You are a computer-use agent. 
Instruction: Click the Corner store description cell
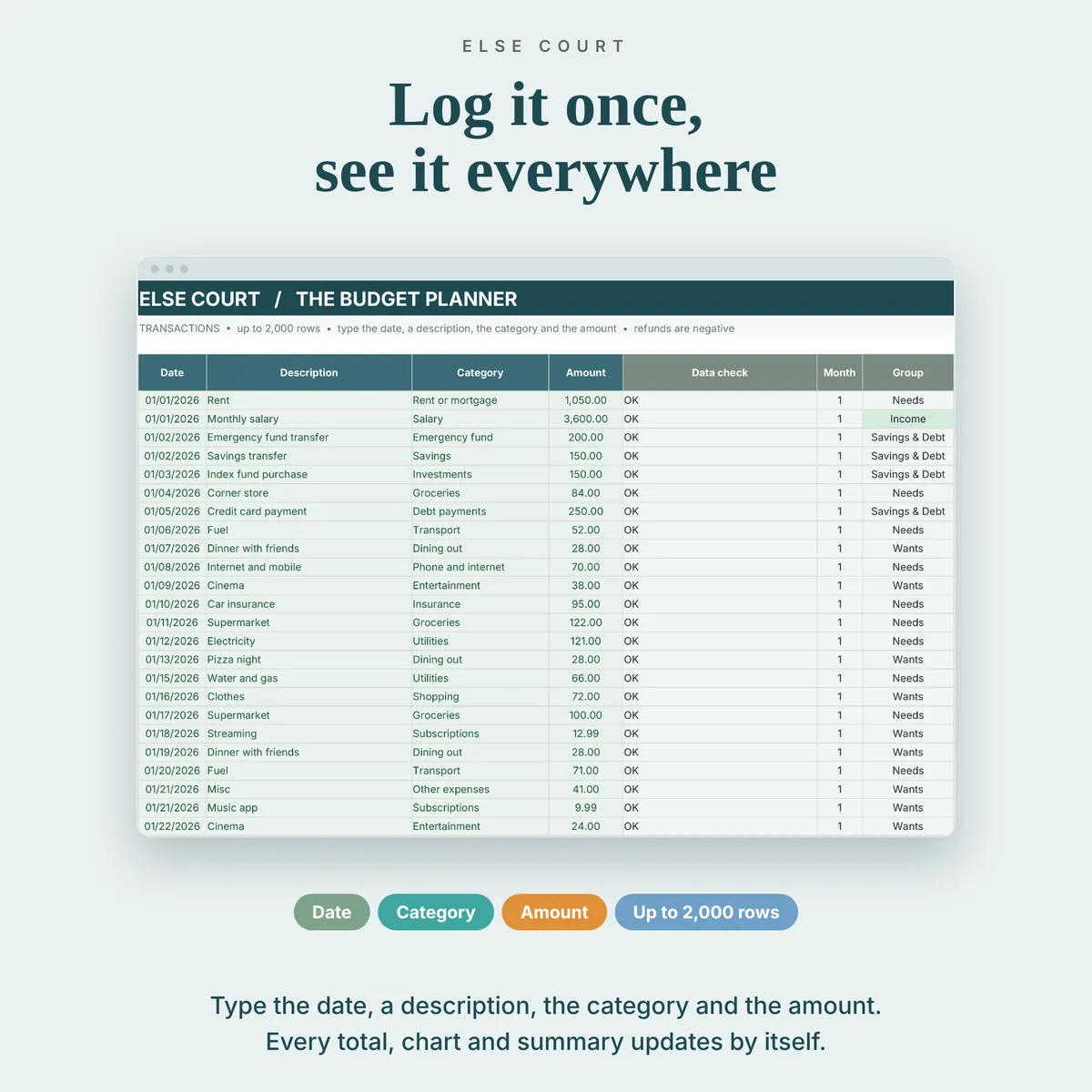click(x=309, y=493)
